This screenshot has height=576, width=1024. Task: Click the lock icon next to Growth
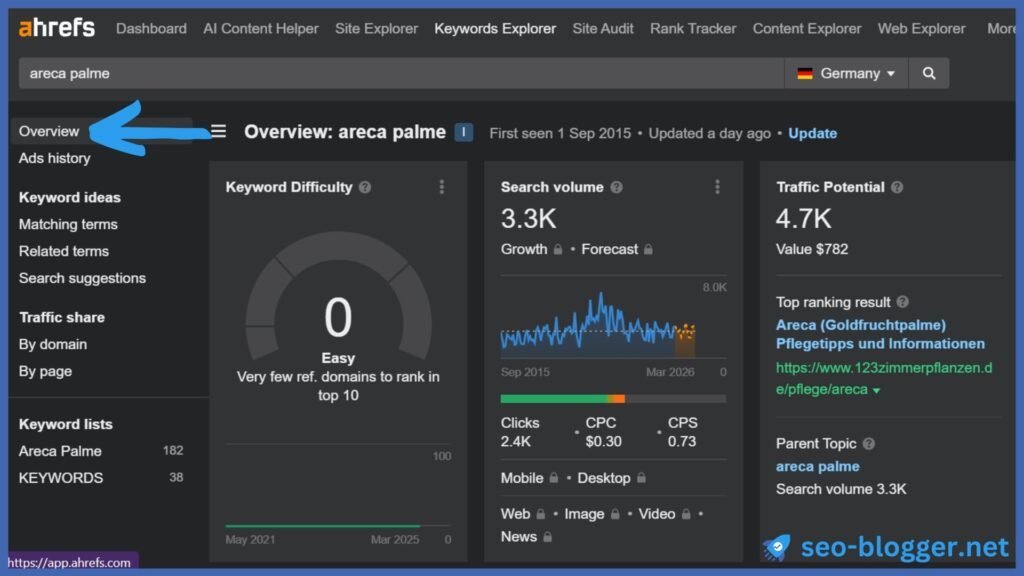558,249
